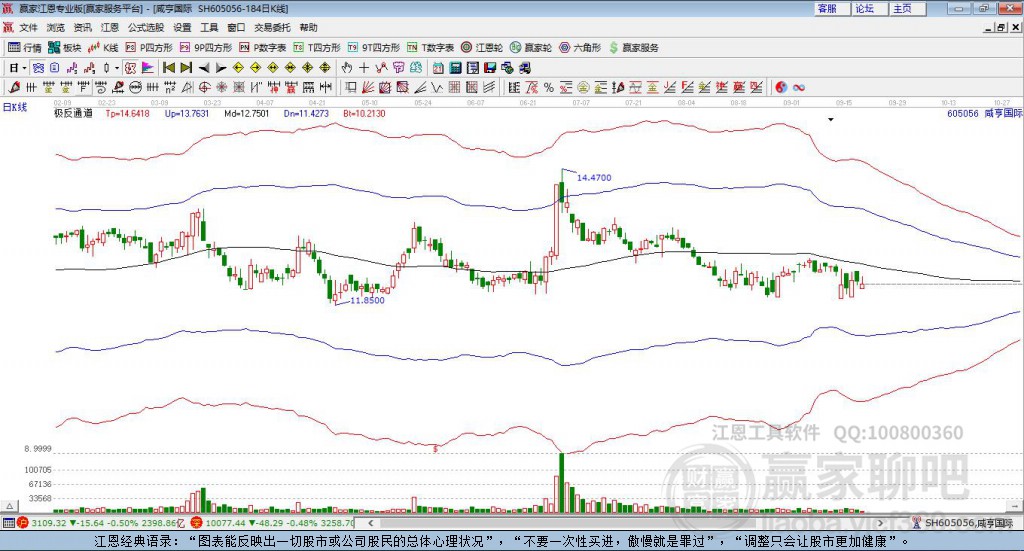Expand the period type dropdown arrow
Image resolution: width=1024 pixels, height=551 pixels.
click(x=25, y=68)
